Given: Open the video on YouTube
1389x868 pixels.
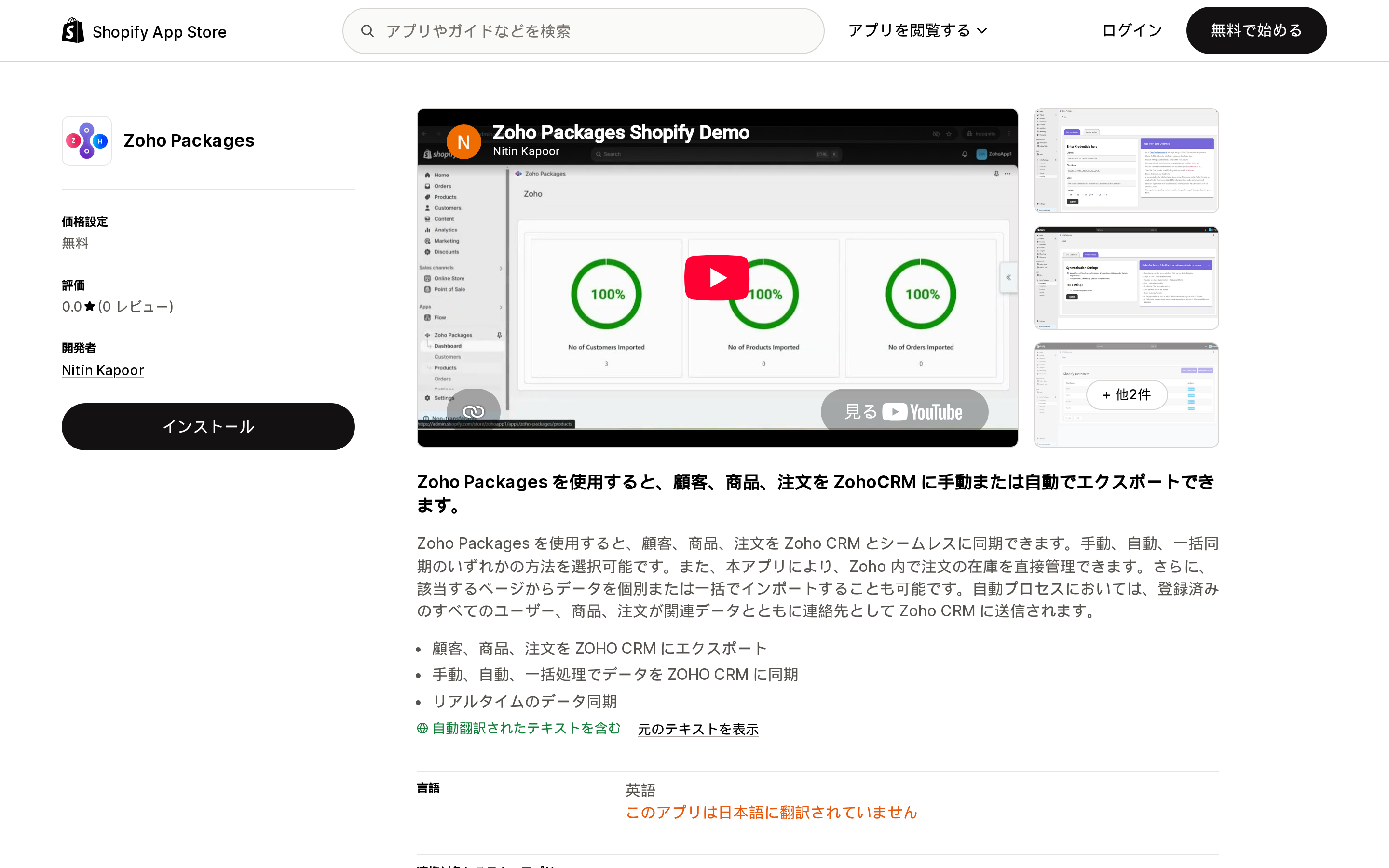Looking at the screenshot, I should 904,412.
